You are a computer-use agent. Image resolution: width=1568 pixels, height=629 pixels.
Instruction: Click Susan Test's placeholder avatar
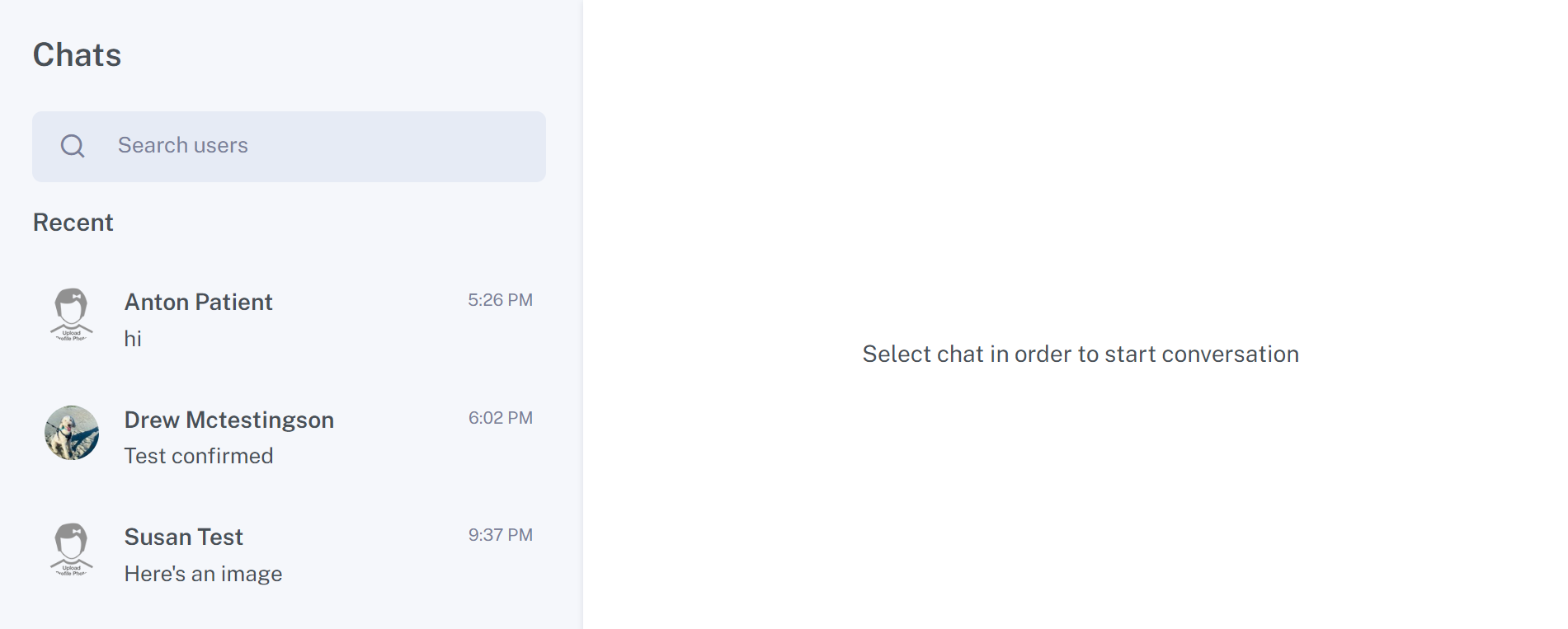coord(72,550)
